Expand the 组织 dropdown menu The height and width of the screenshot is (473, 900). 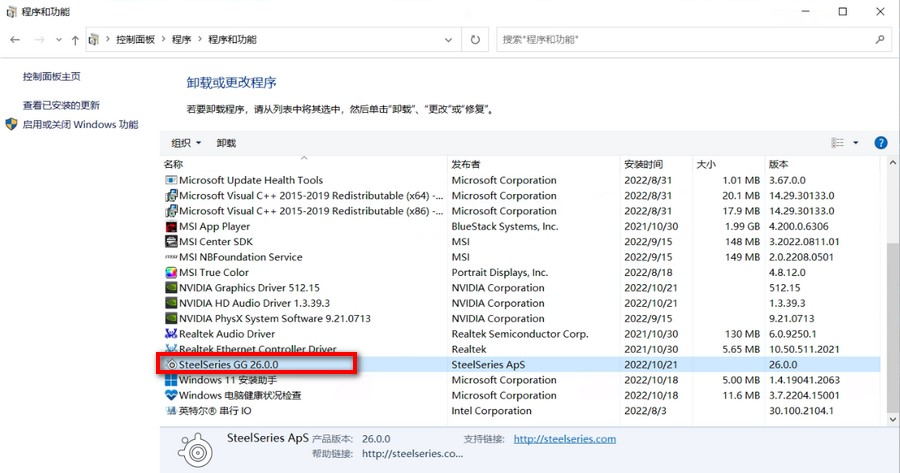(186, 143)
